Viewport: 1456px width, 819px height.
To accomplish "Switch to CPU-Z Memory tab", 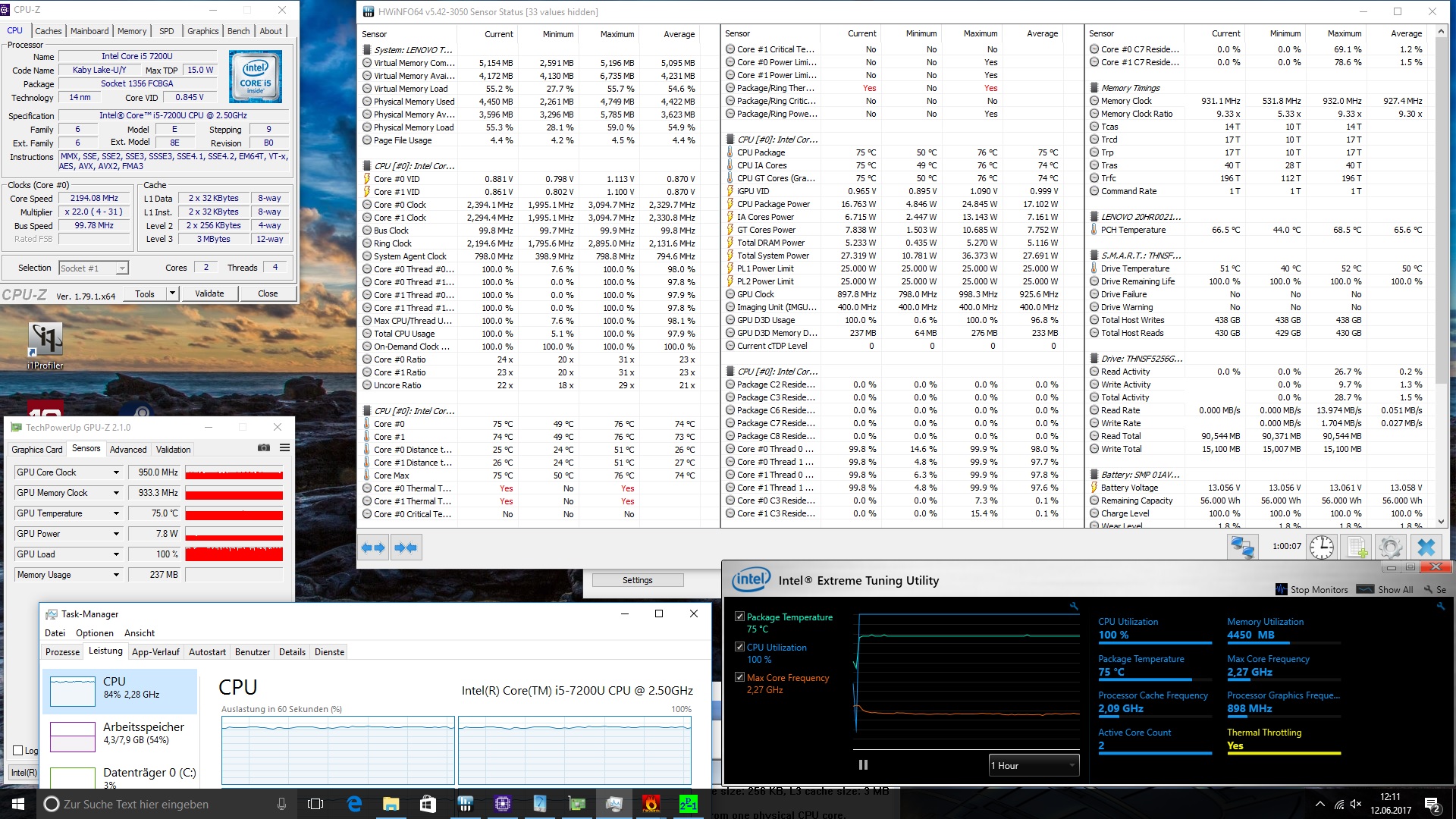I will click(x=132, y=31).
